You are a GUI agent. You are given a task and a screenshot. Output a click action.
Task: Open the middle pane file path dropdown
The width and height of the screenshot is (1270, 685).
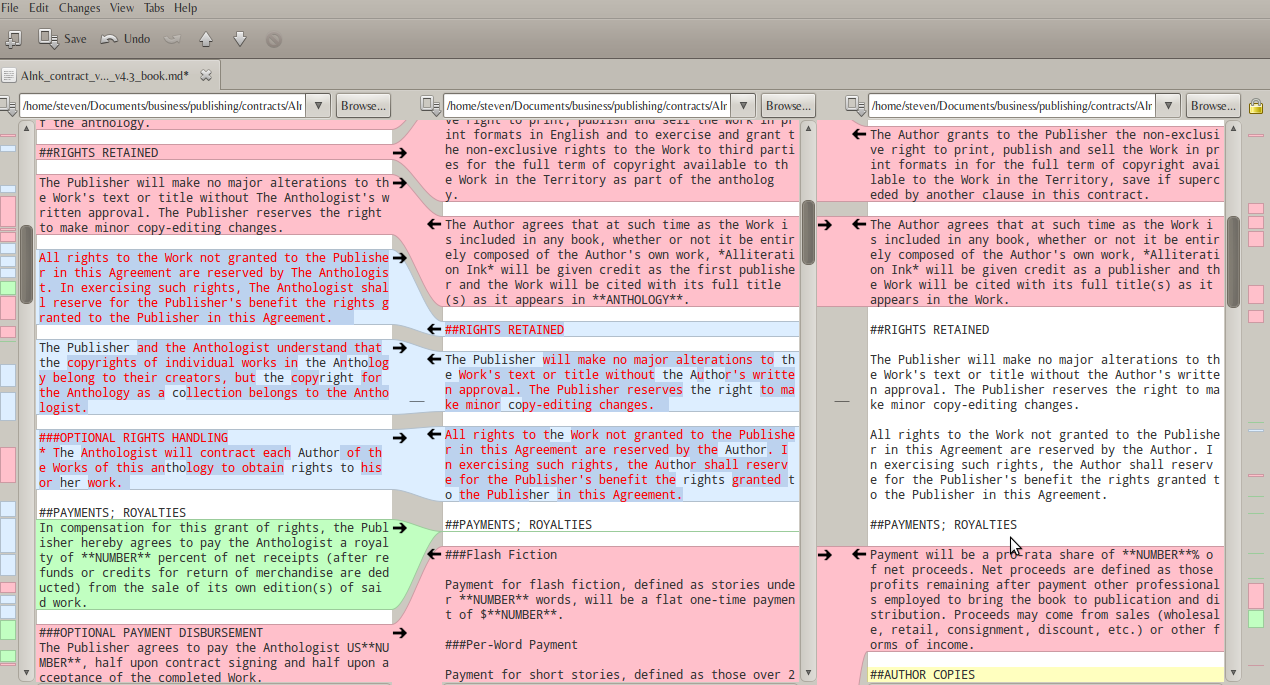[742, 105]
